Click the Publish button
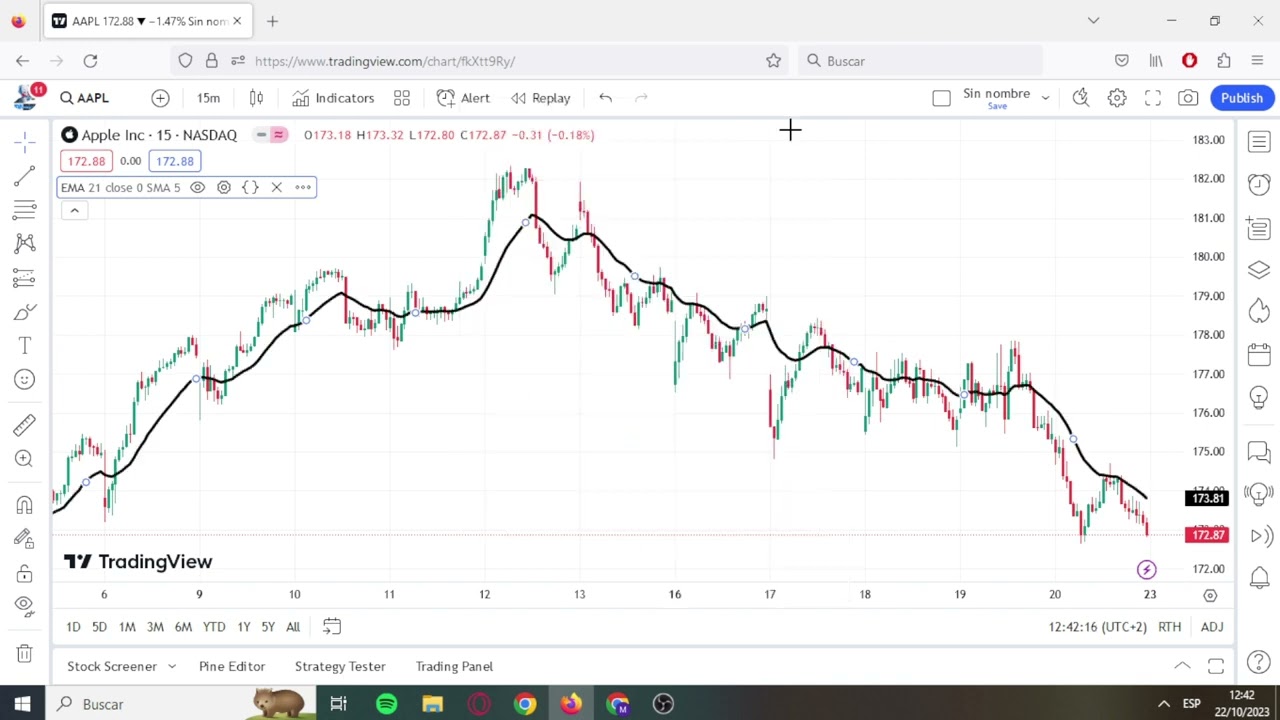Image resolution: width=1280 pixels, height=720 pixels. tap(1241, 98)
